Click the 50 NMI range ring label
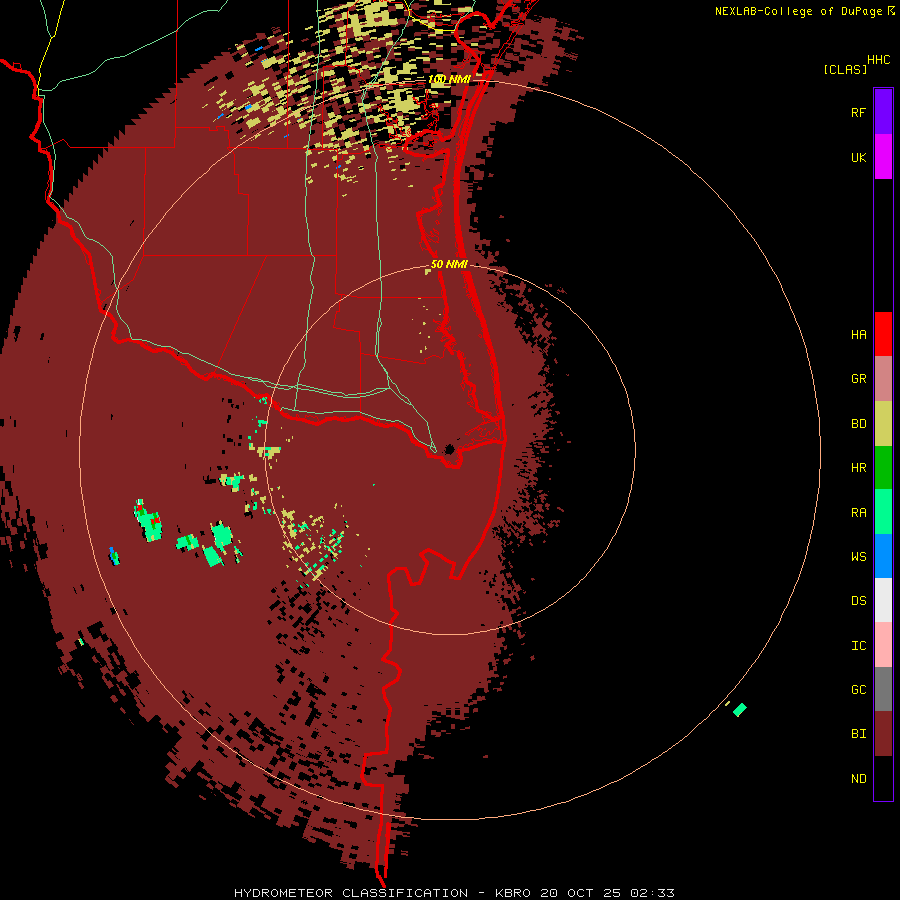 coord(449,264)
